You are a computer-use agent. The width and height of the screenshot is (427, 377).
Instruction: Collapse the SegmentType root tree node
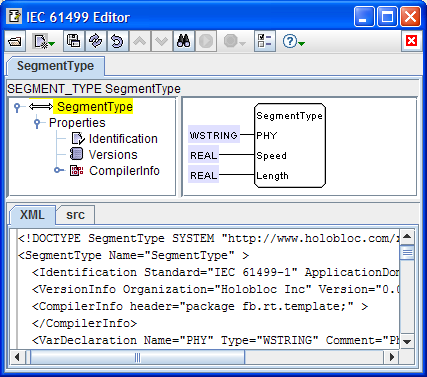17,107
